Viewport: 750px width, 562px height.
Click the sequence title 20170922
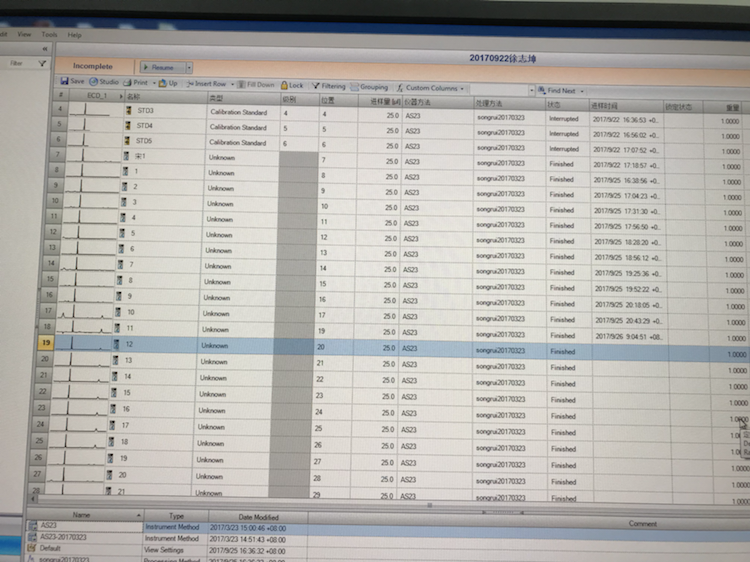[x=503, y=58]
